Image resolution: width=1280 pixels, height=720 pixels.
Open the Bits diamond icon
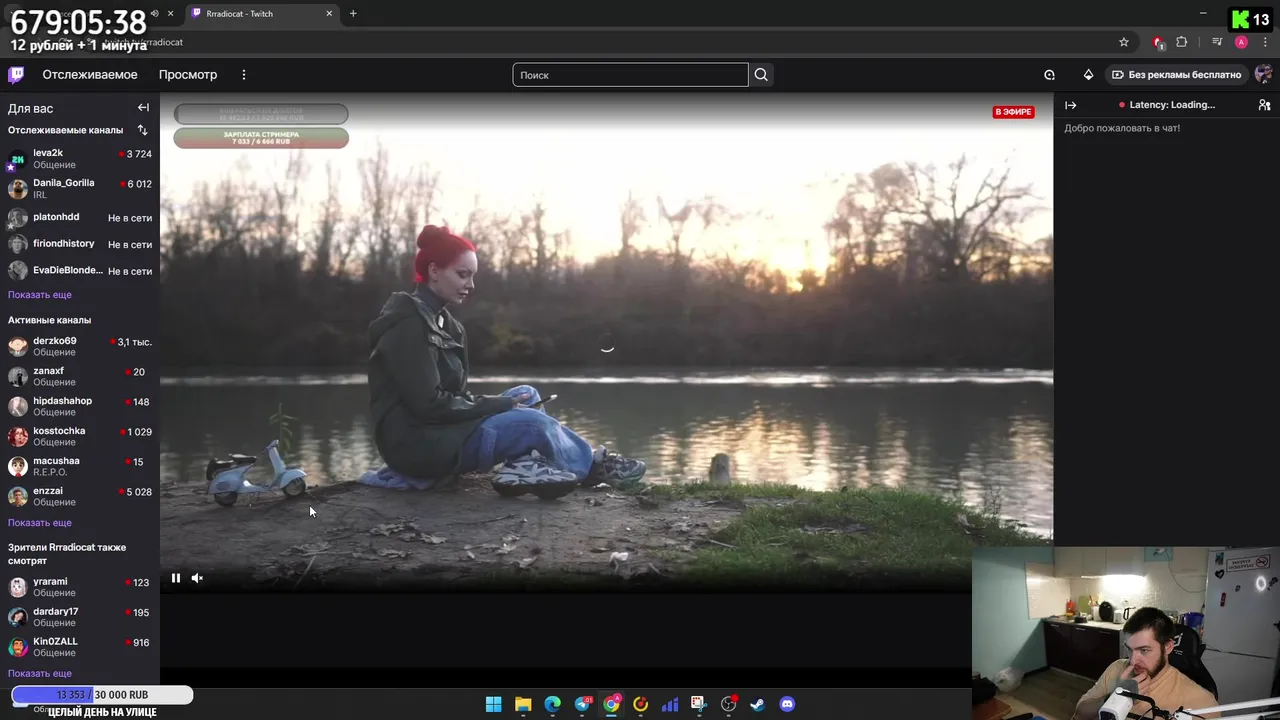1089,75
